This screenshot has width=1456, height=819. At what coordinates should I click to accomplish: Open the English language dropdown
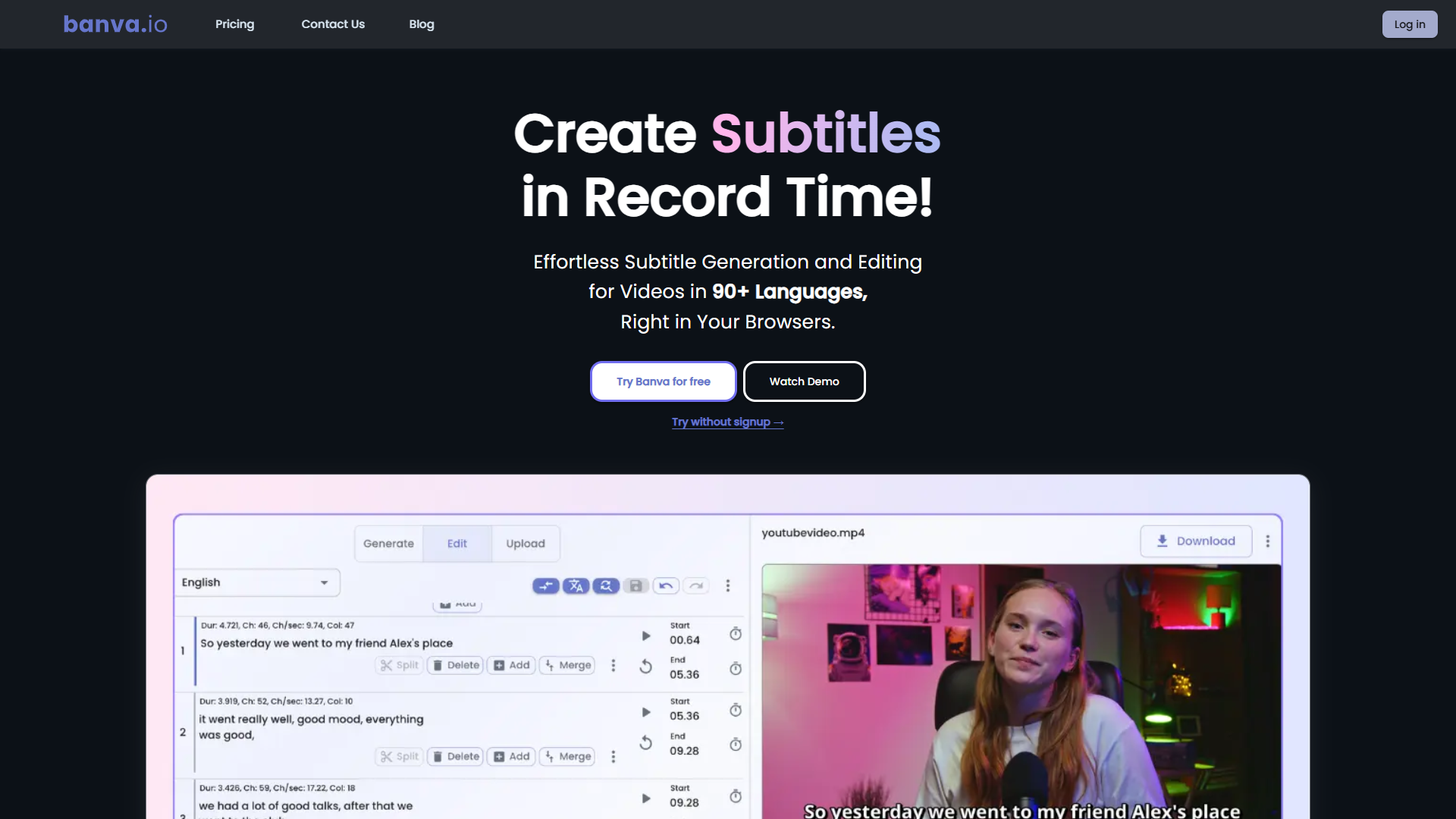tap(256, 582)
